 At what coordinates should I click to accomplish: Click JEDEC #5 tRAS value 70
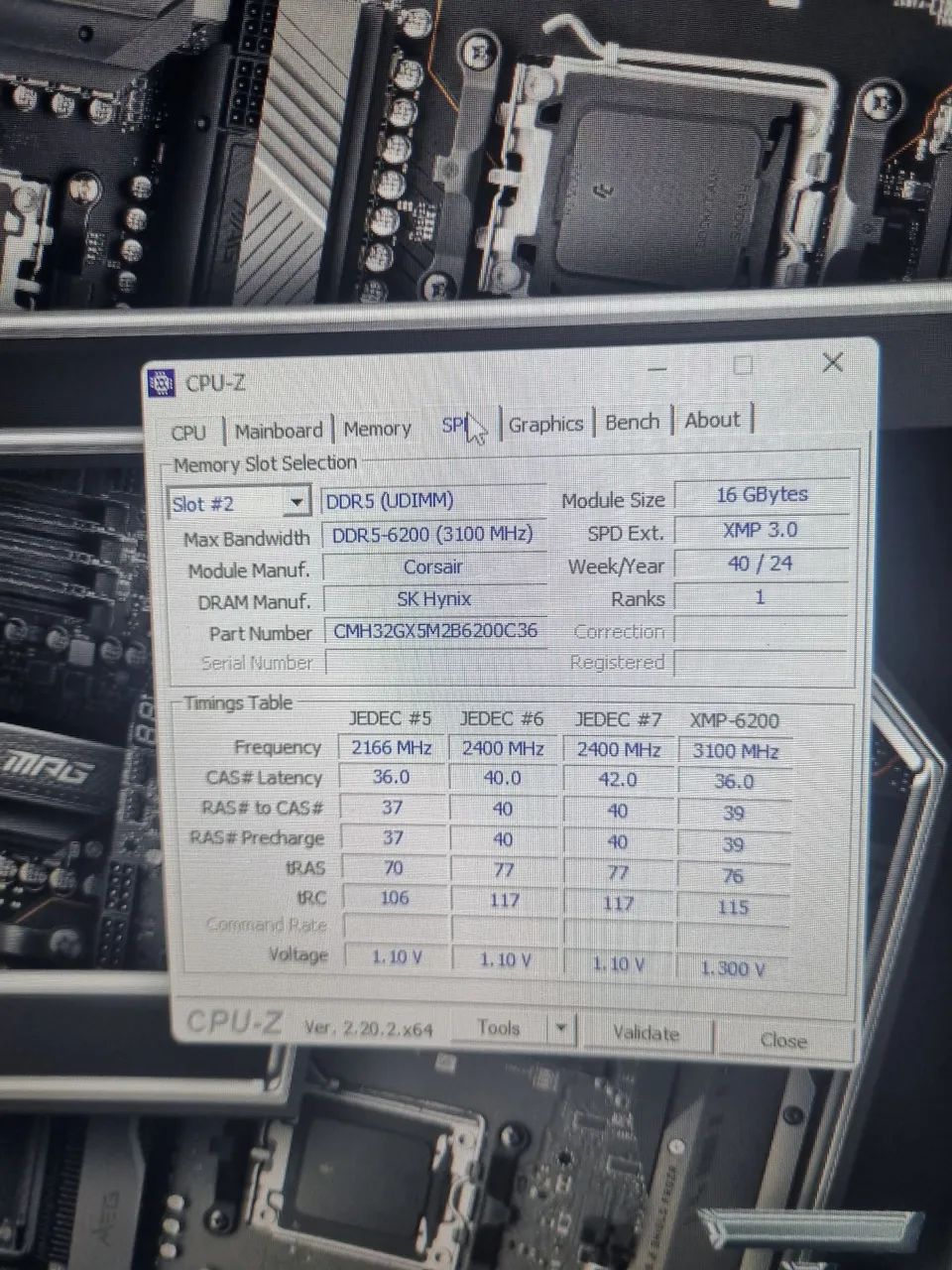click(x=394, y=868)
